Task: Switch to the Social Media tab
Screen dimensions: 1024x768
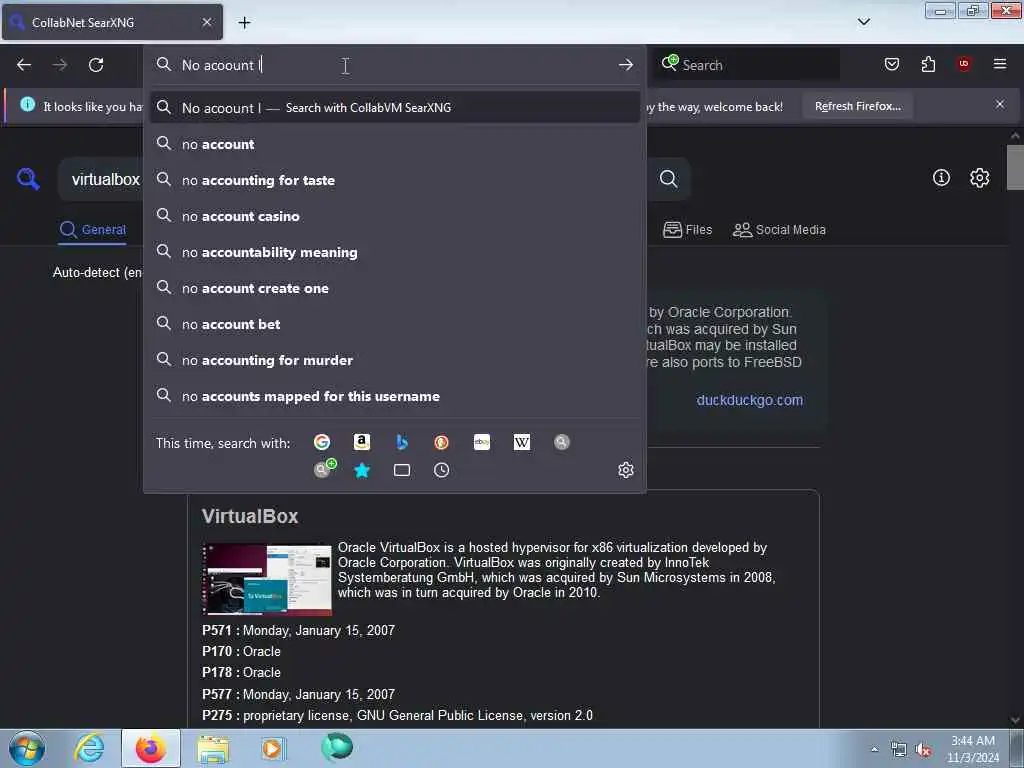Action: (x=779, y=230)
